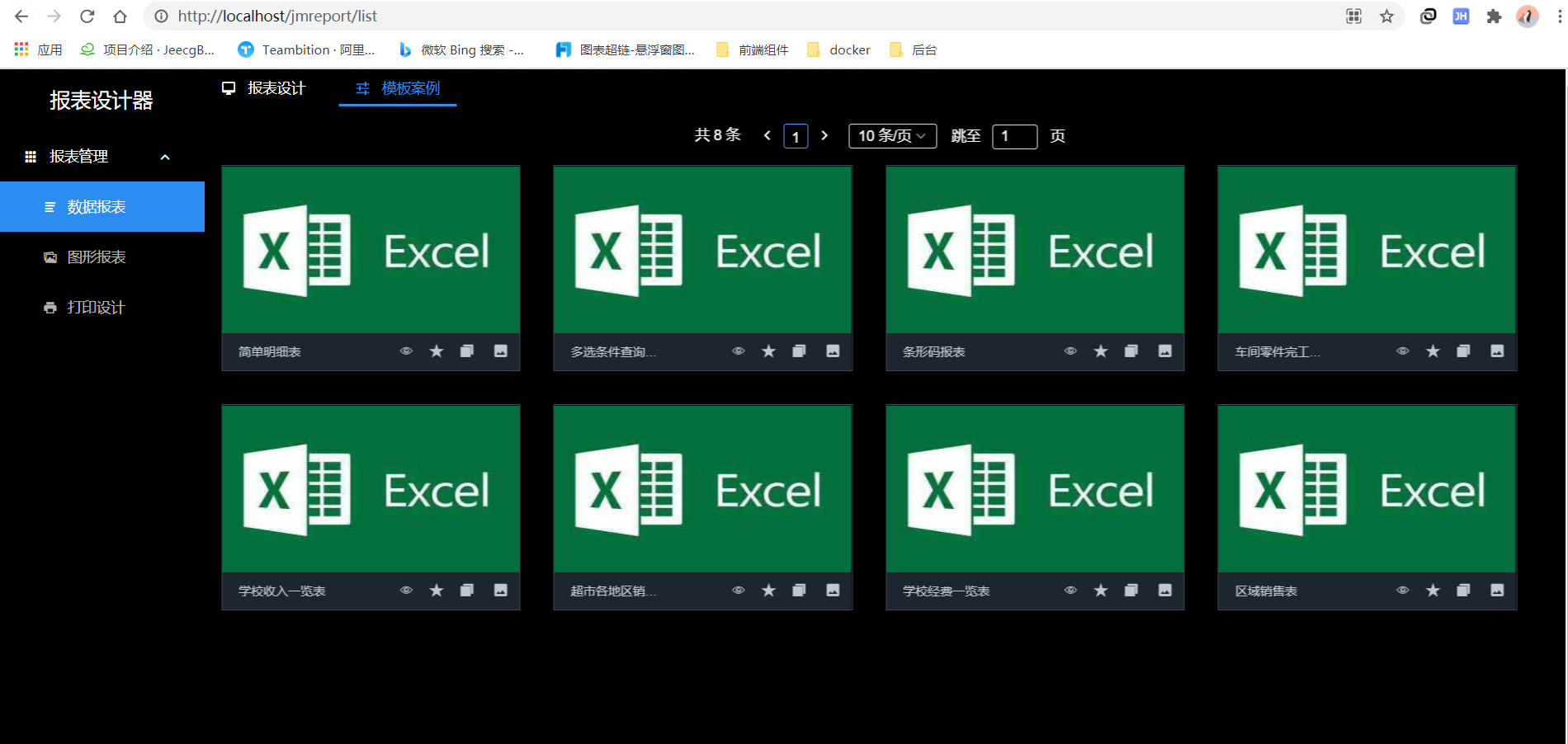The height and width of the screenshot is (744, 1568).
Task: Click page number 1 button
Action: (x=796, y=136)
